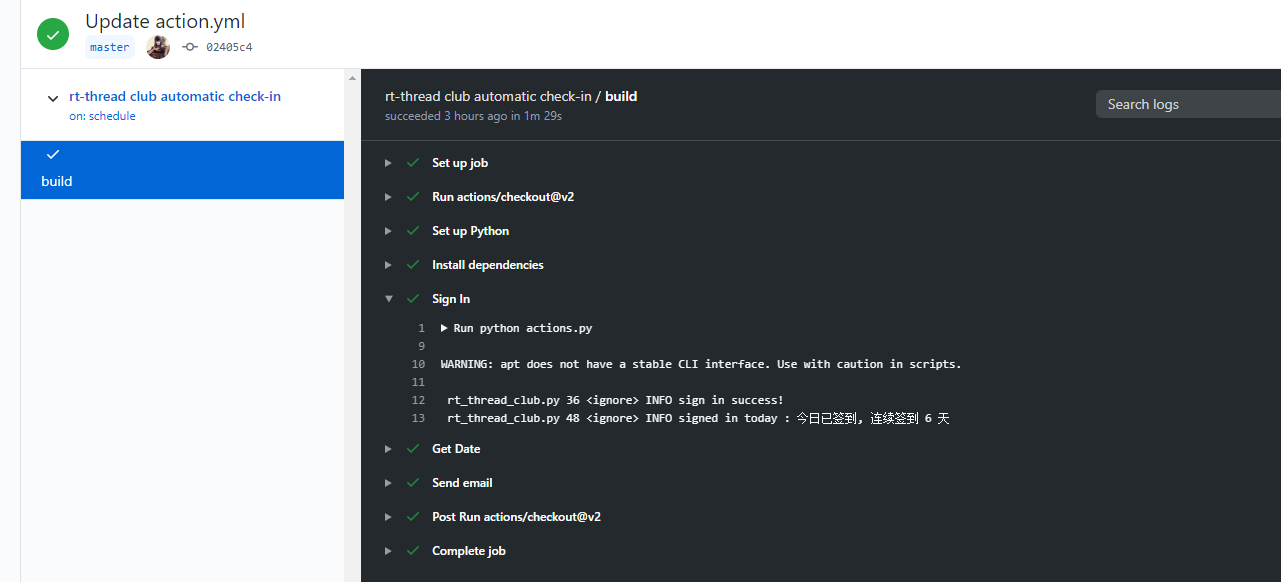Click the Sign In step label

point(451,299)
